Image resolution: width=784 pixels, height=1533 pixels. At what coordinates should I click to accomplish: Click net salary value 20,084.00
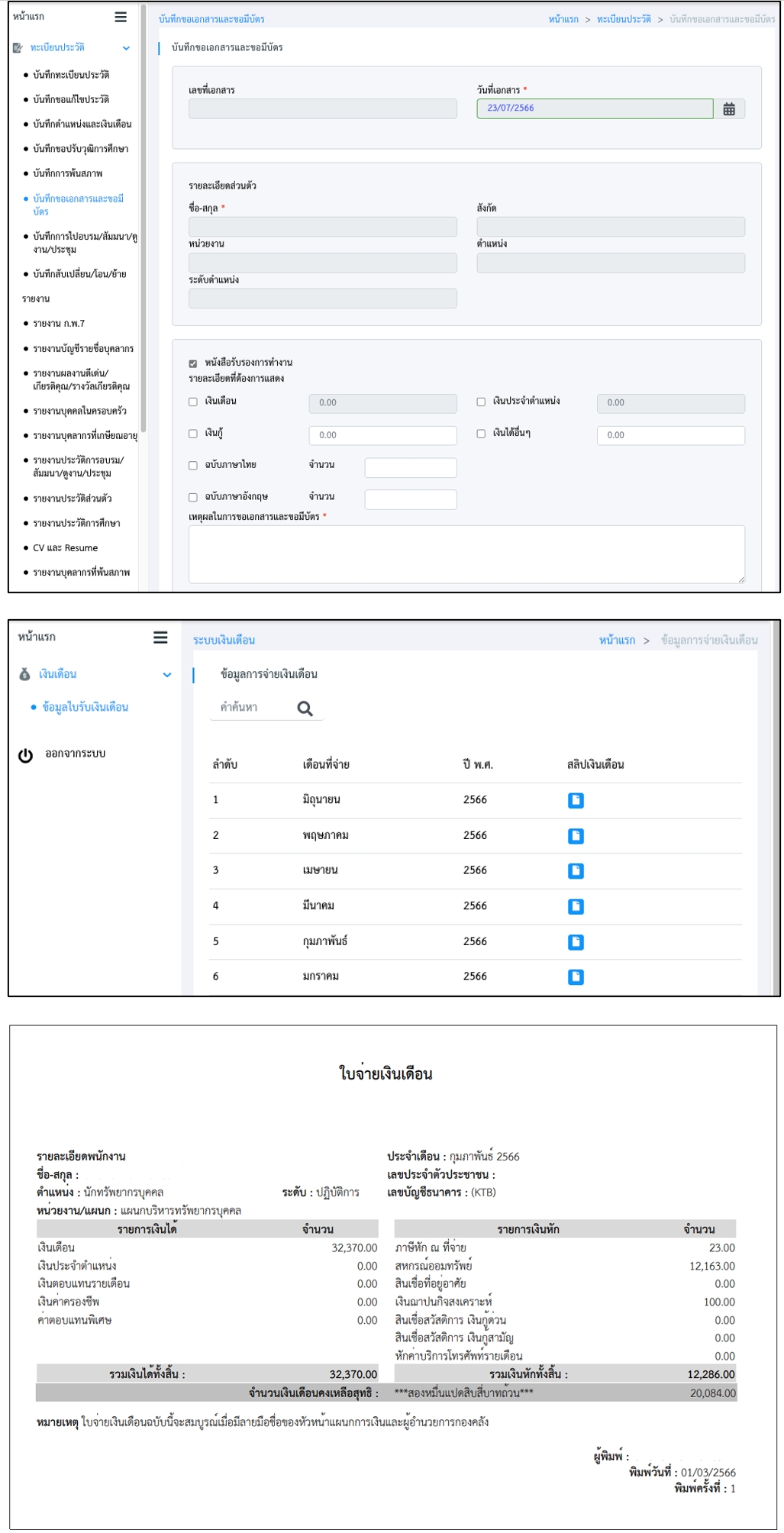[713, 1393]
